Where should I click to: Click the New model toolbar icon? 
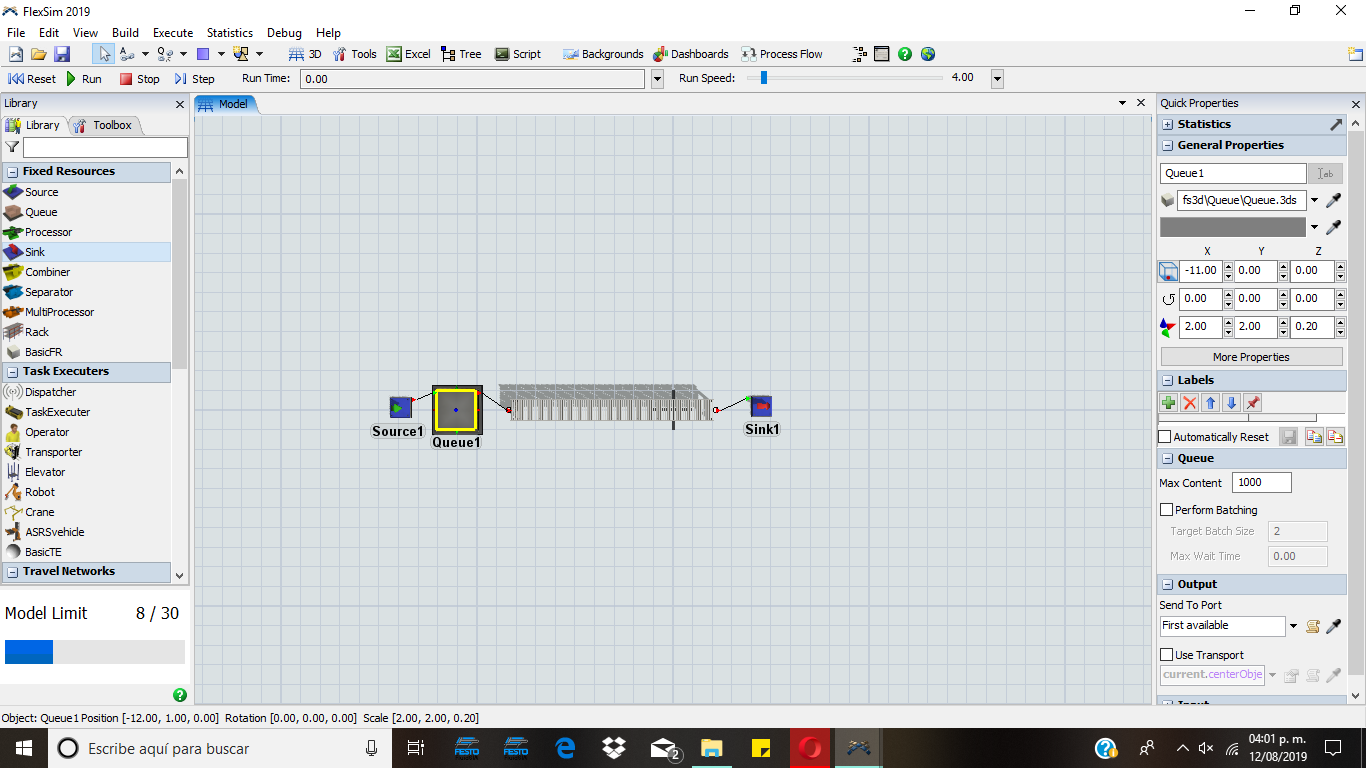pos(15,54)
